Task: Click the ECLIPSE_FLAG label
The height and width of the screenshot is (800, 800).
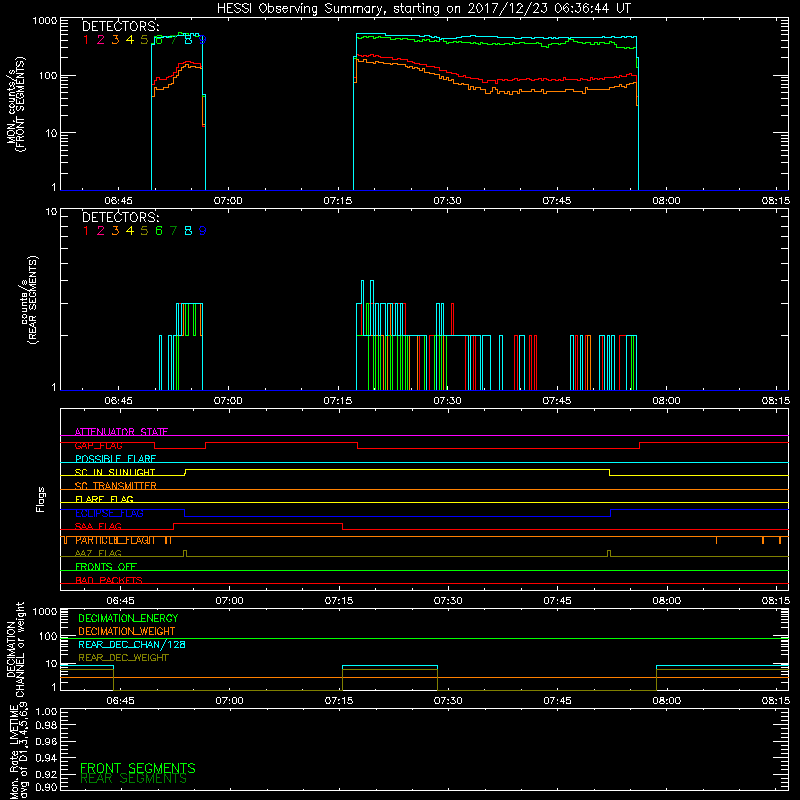Action: 109,513
